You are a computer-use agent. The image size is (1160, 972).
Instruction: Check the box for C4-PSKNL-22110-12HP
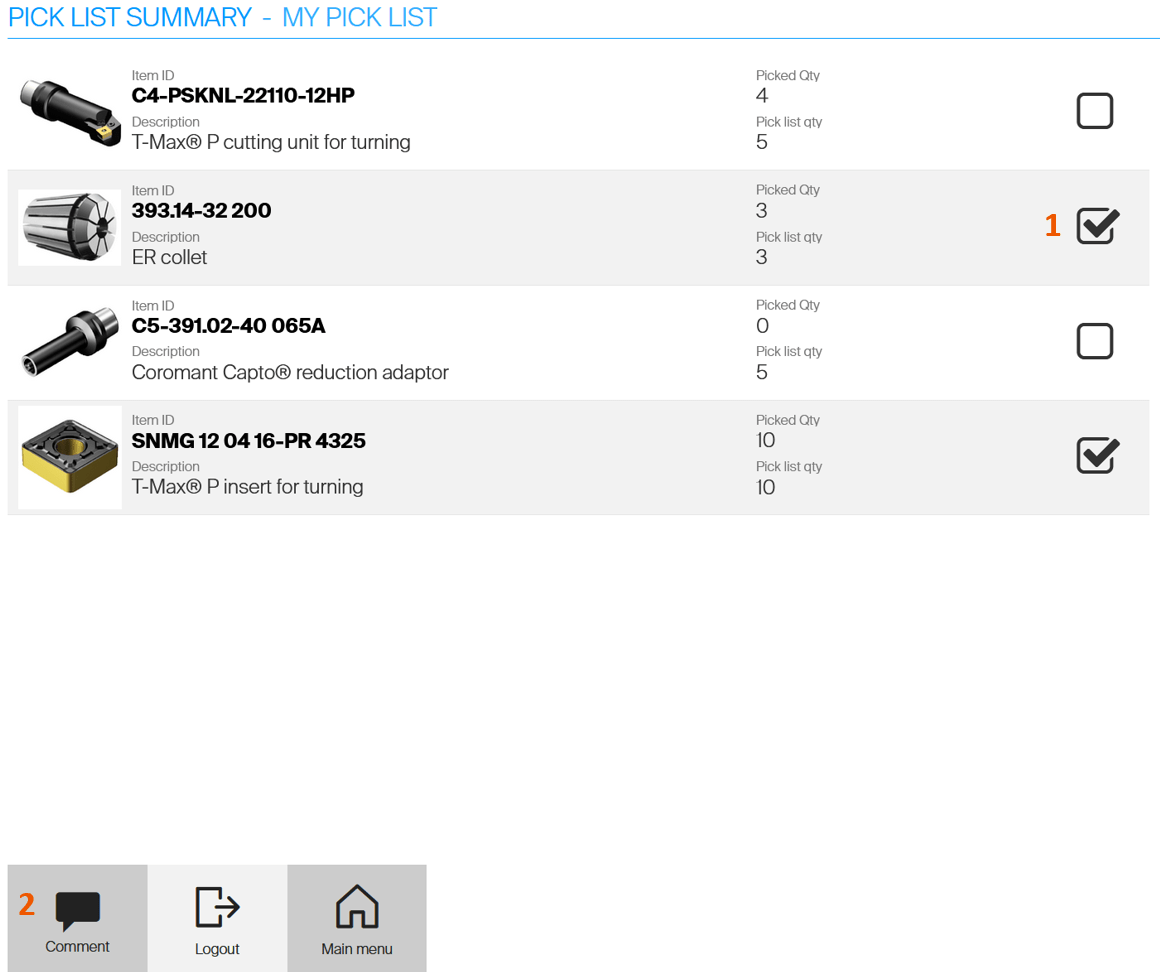coord(1095,111)
